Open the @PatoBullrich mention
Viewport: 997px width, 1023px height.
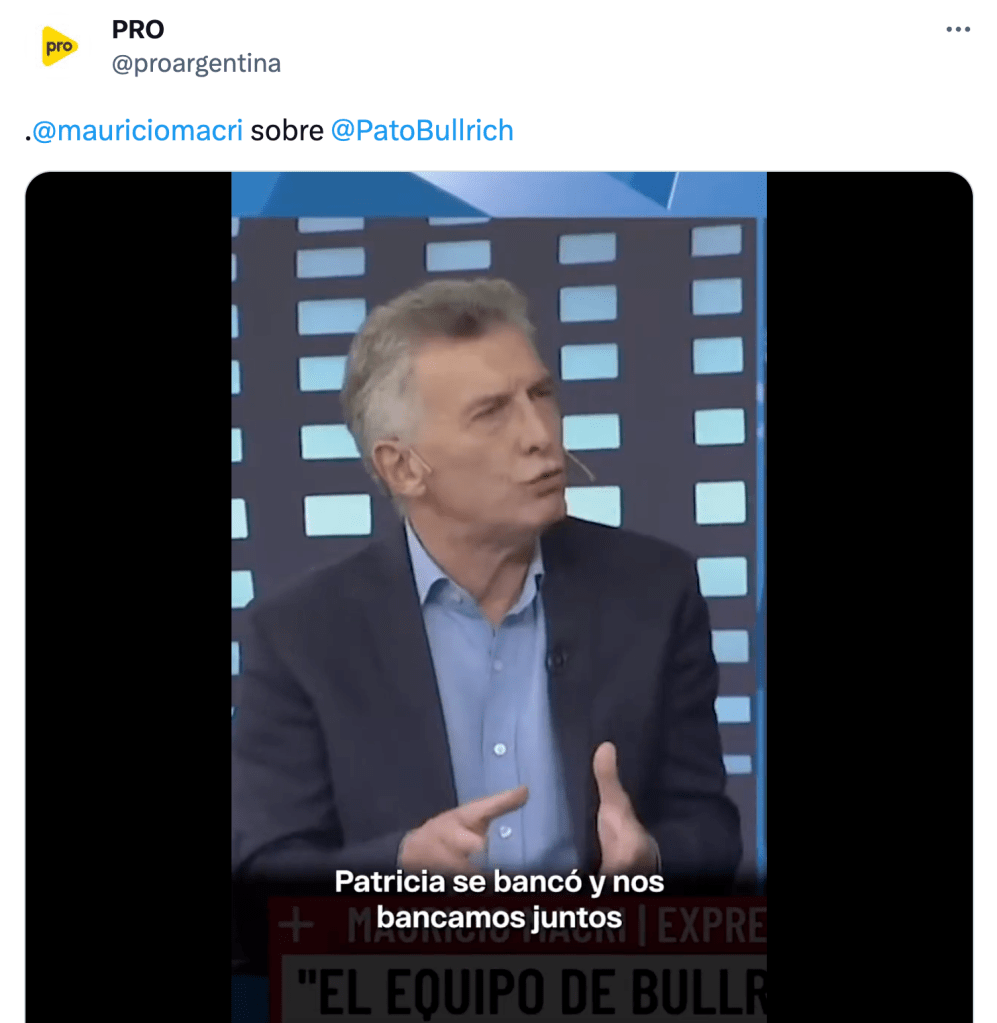(422, 130)
